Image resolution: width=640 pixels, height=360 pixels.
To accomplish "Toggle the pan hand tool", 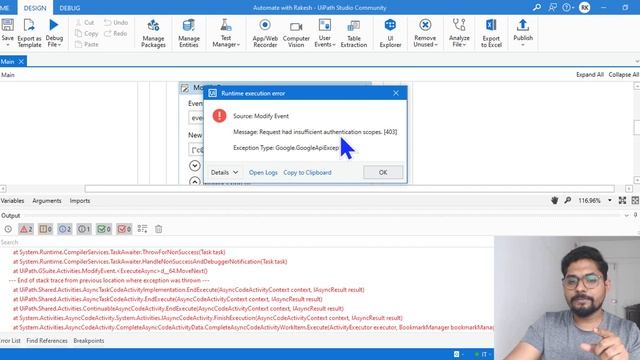I will tap(554, 200).
